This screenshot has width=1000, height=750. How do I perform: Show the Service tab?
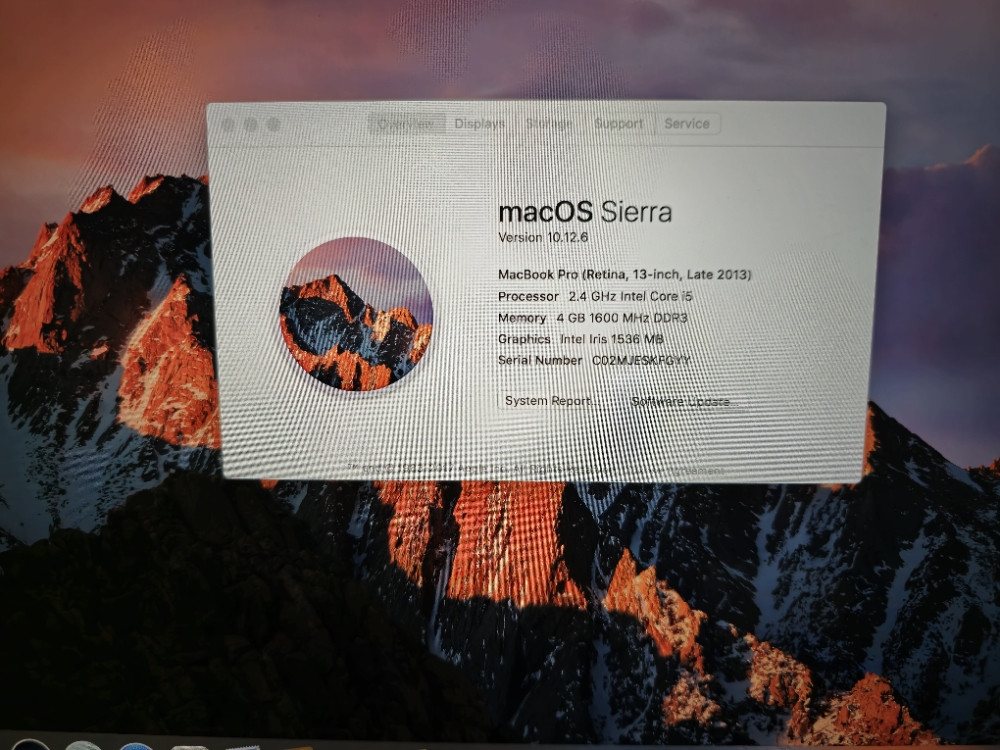[x=687, y=124]
